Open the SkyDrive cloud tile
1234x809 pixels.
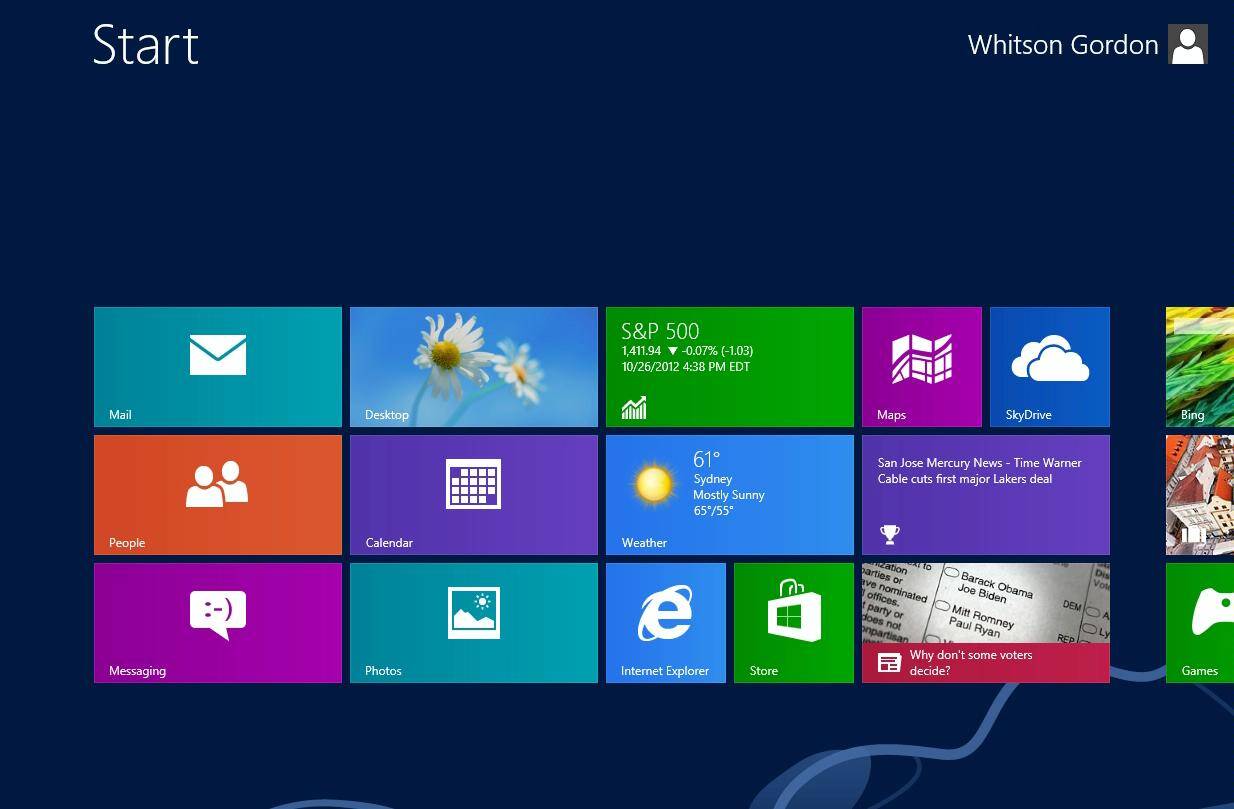click(x=1049, y=366)
